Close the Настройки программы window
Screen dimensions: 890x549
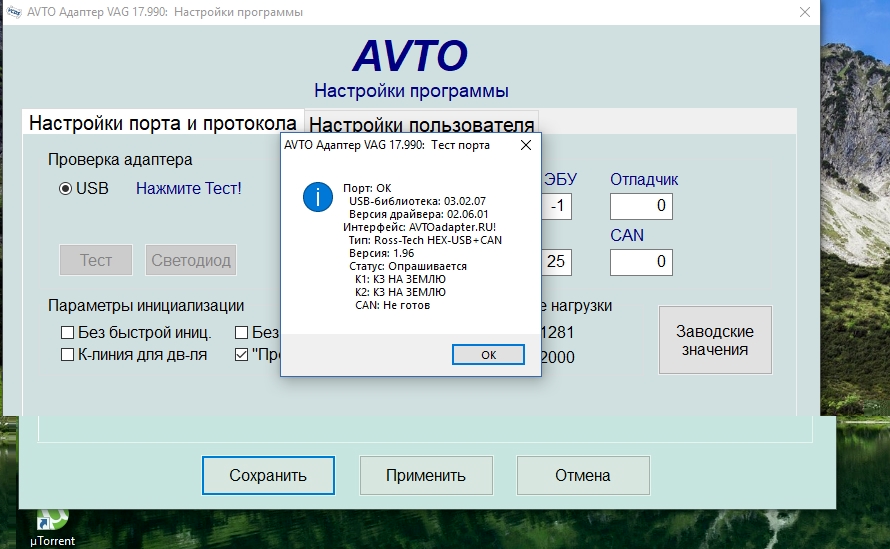click(805, 12)
